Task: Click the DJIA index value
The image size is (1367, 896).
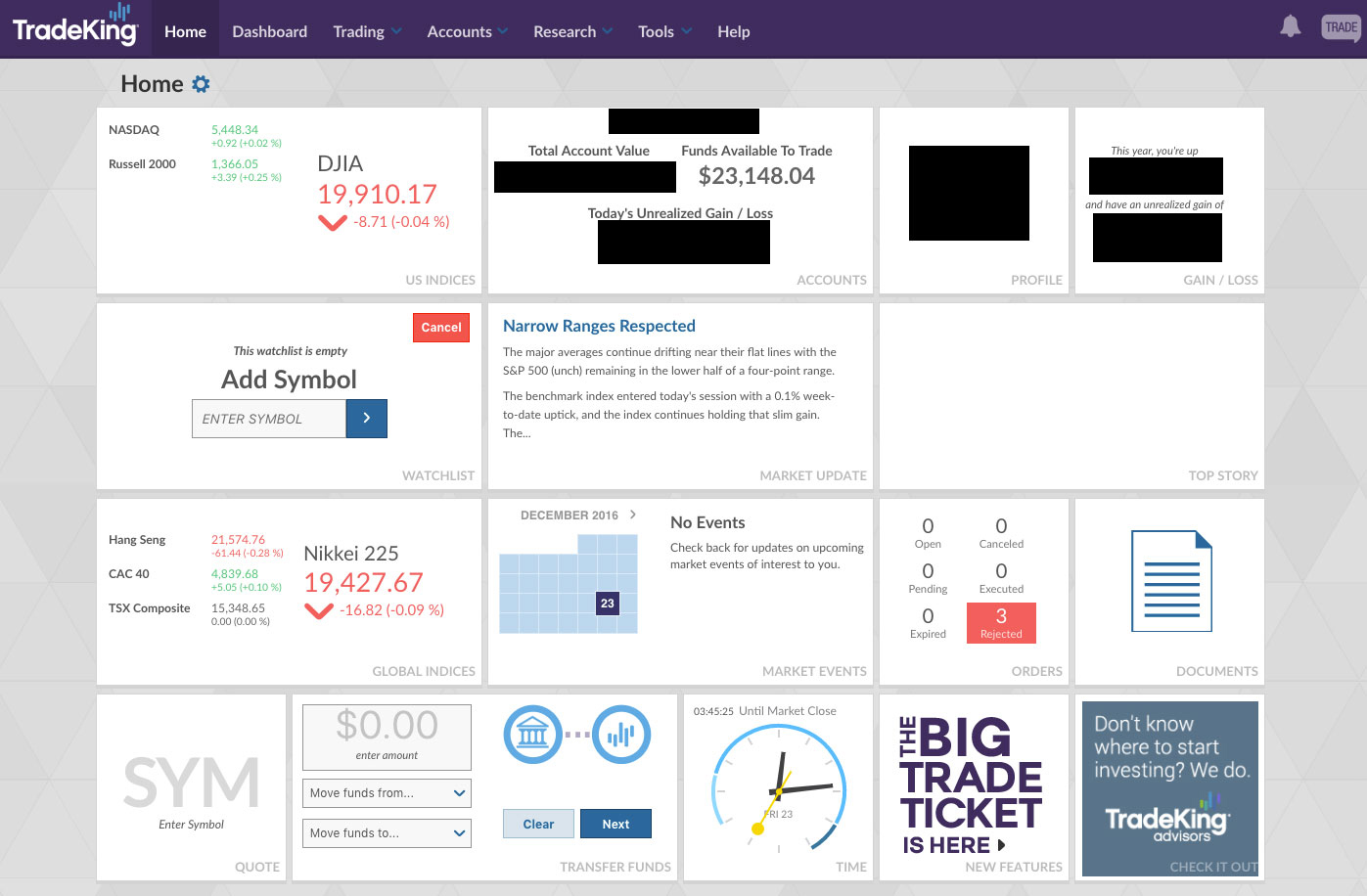Action: pyautogui.click(x=377, y=194)
